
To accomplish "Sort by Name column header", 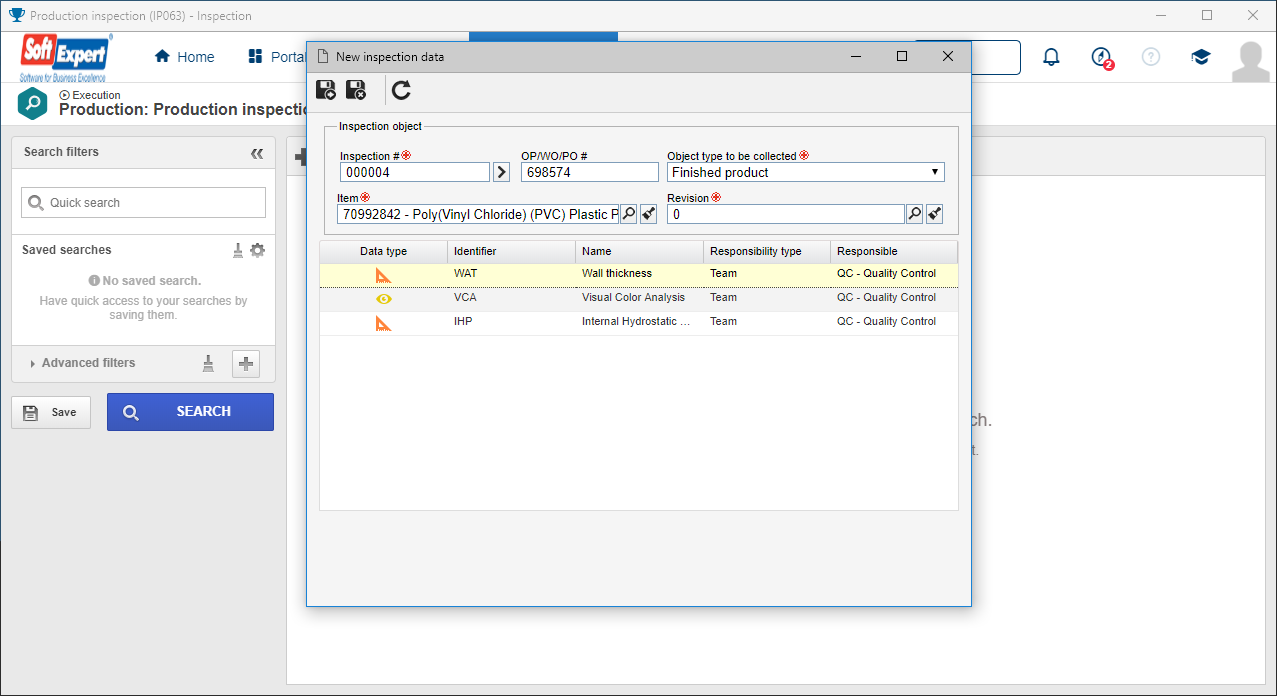I will 639,251.
